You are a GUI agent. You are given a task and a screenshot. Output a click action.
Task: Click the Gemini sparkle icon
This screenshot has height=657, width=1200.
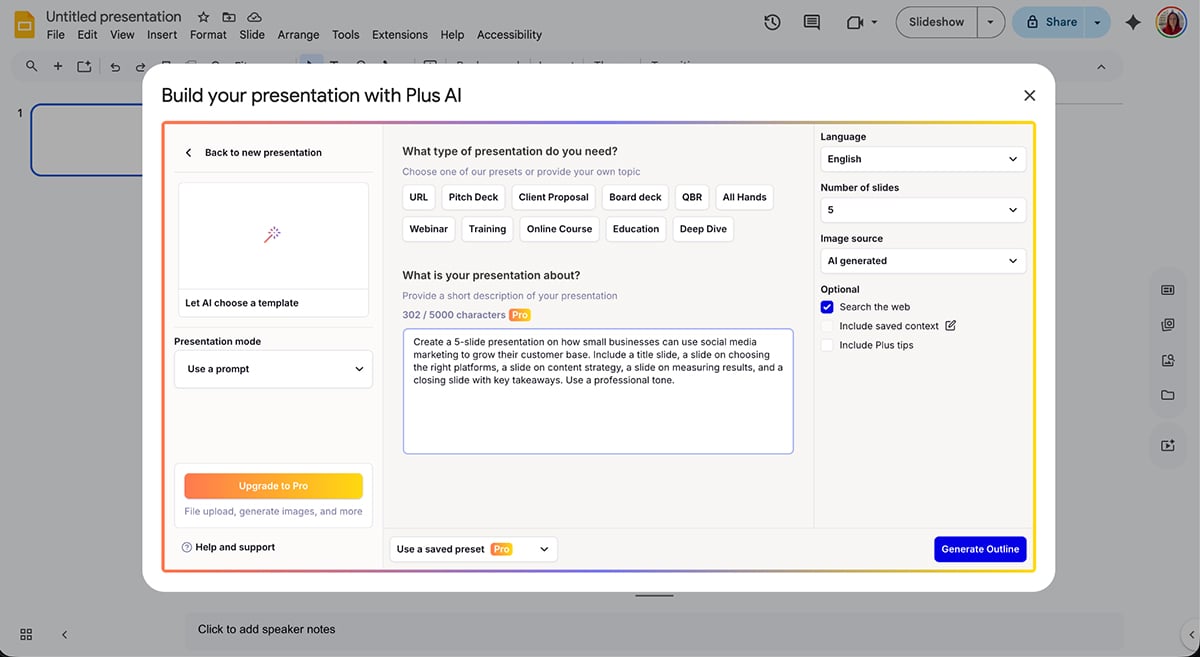tap(1133, 22)
